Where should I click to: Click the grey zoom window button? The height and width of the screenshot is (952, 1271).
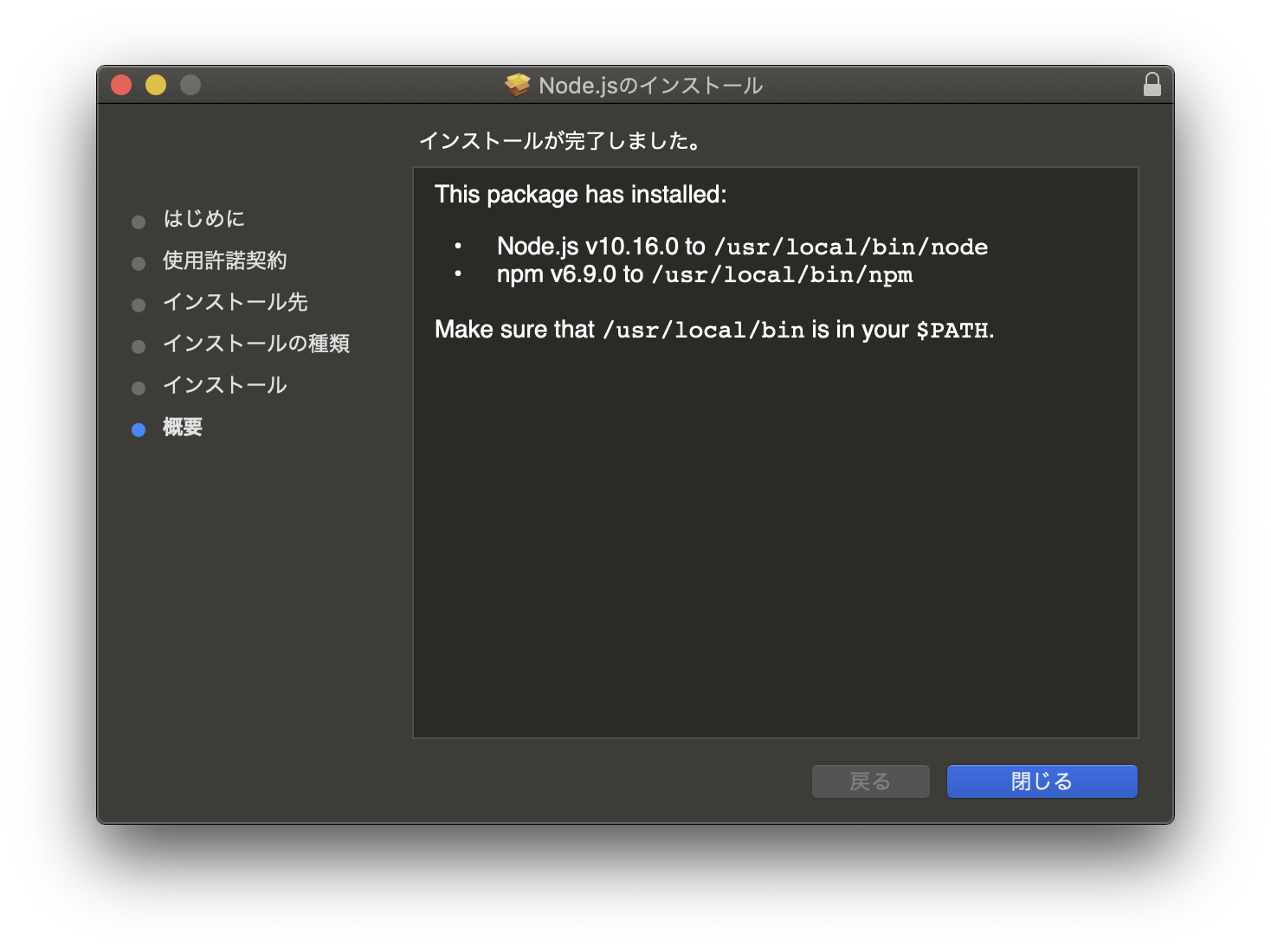tap(190, 85)
